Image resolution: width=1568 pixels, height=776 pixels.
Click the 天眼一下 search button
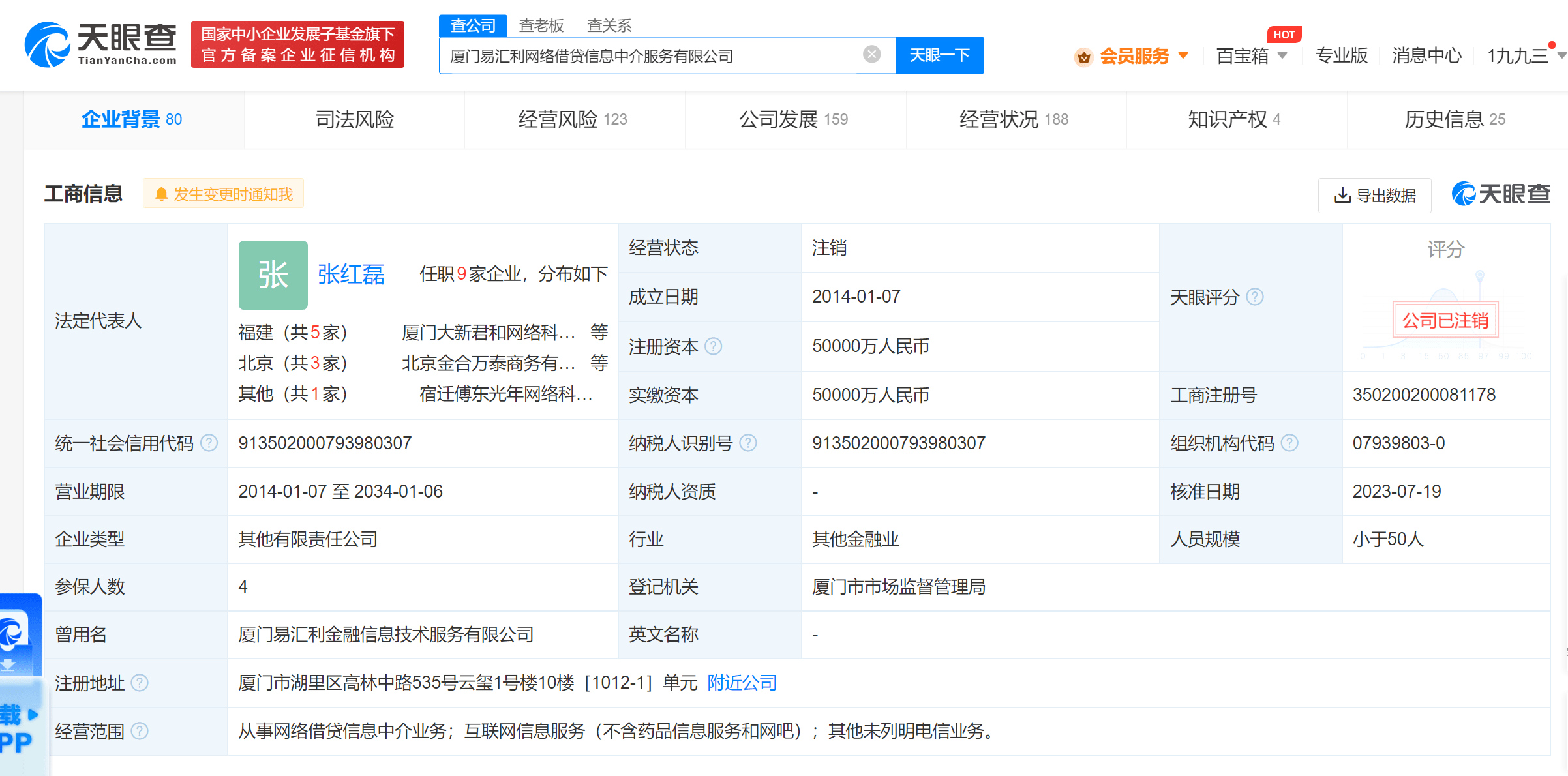tap(939, 55)
